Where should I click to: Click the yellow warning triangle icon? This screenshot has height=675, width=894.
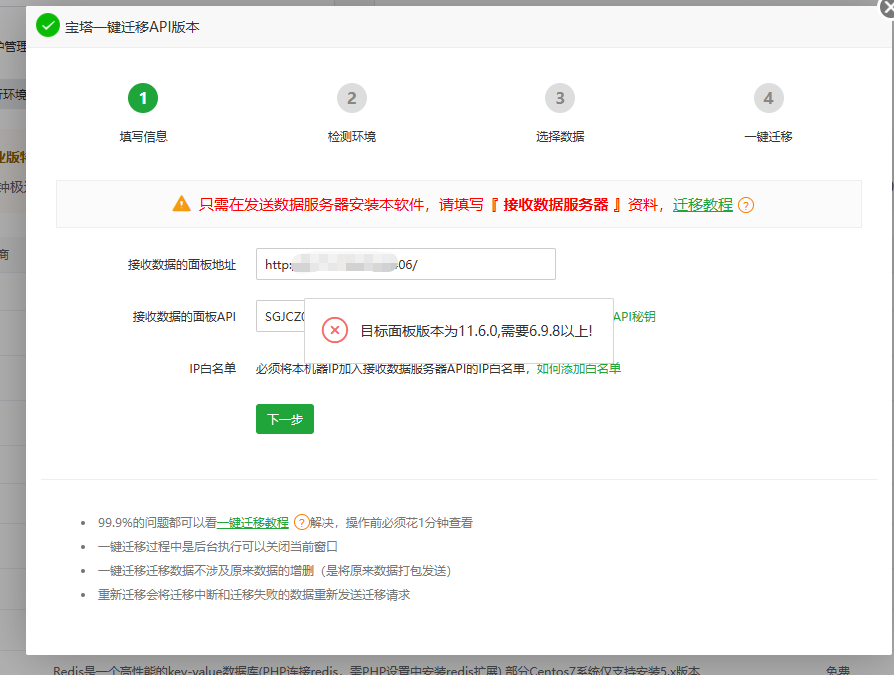(181, 204)
